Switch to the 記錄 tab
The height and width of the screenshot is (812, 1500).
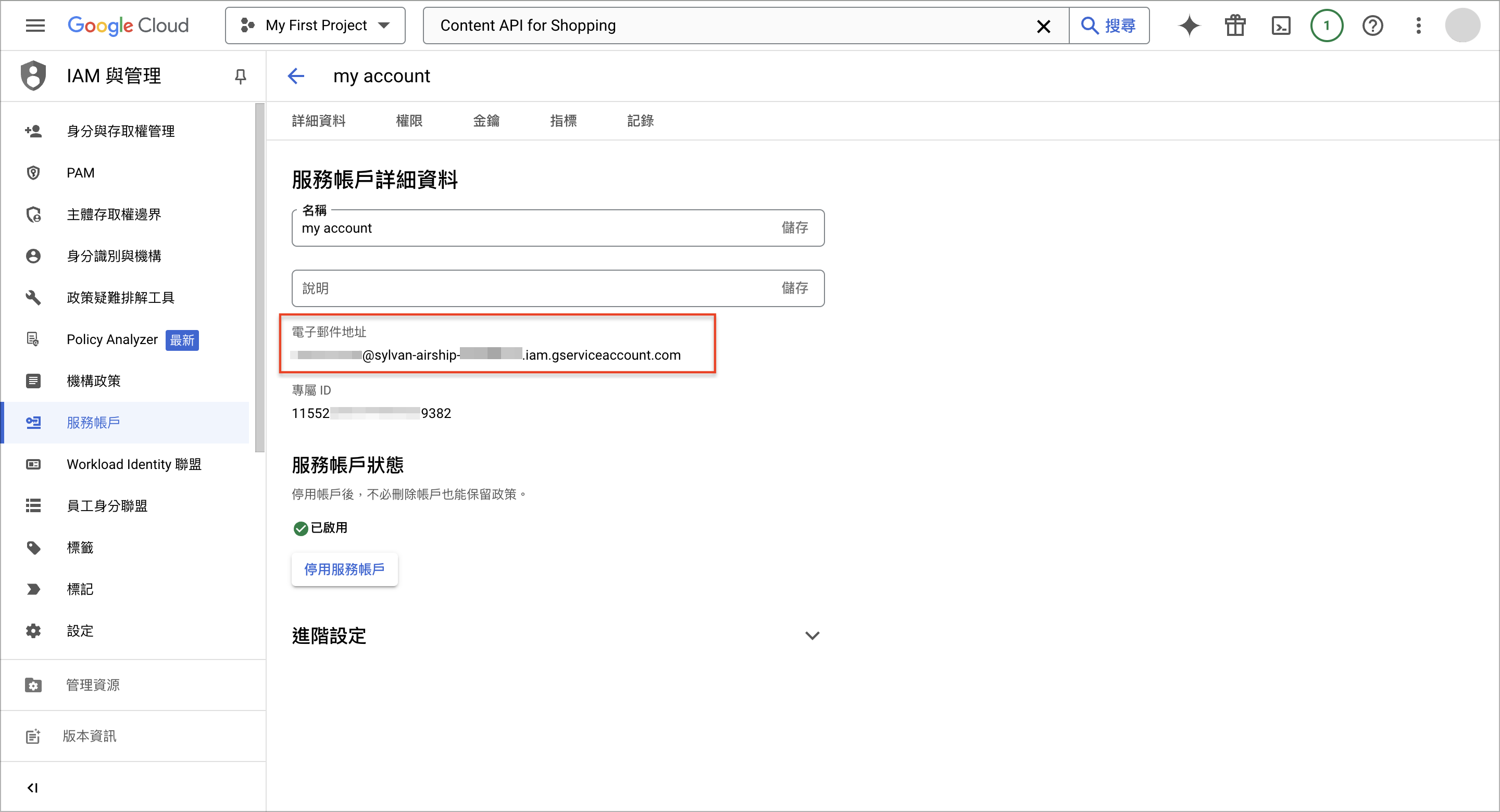[640, 120]
